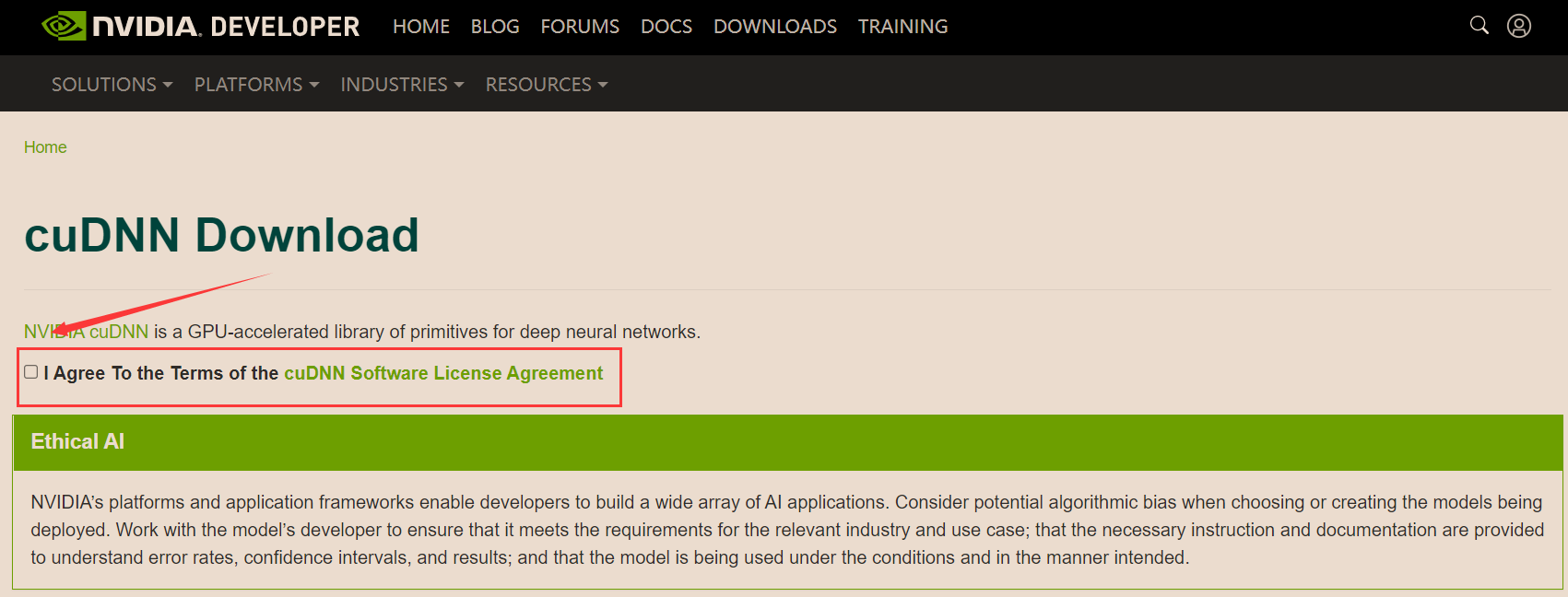Open the NVIDIA cuDNN link

[86, 332]
